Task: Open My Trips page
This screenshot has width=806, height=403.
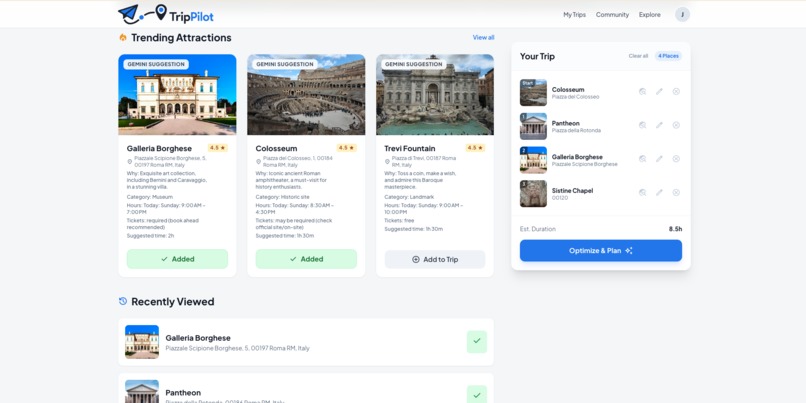Action: [x=574, y=15]
